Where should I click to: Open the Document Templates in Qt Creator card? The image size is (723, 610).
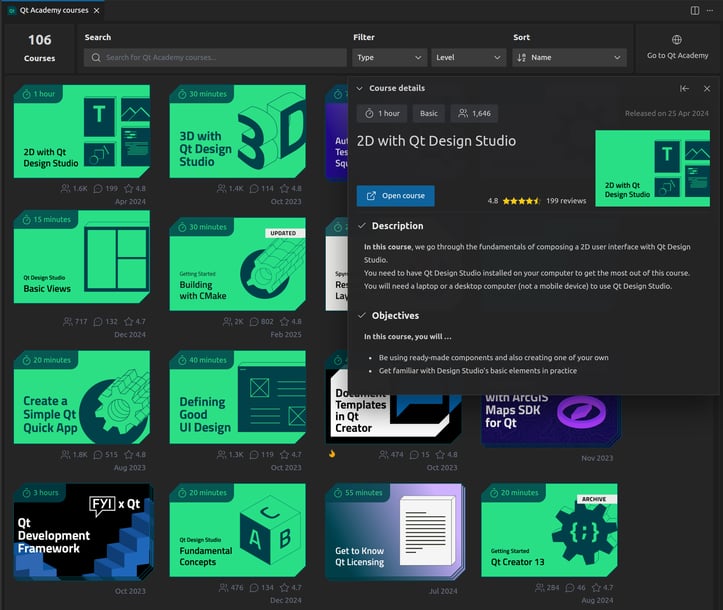coord(393,417)
